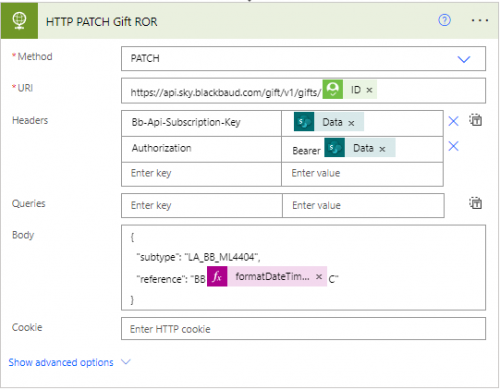Click the HTTP action globe icon
The height and width of the screenshot is (390, 500).
(19, 21)
